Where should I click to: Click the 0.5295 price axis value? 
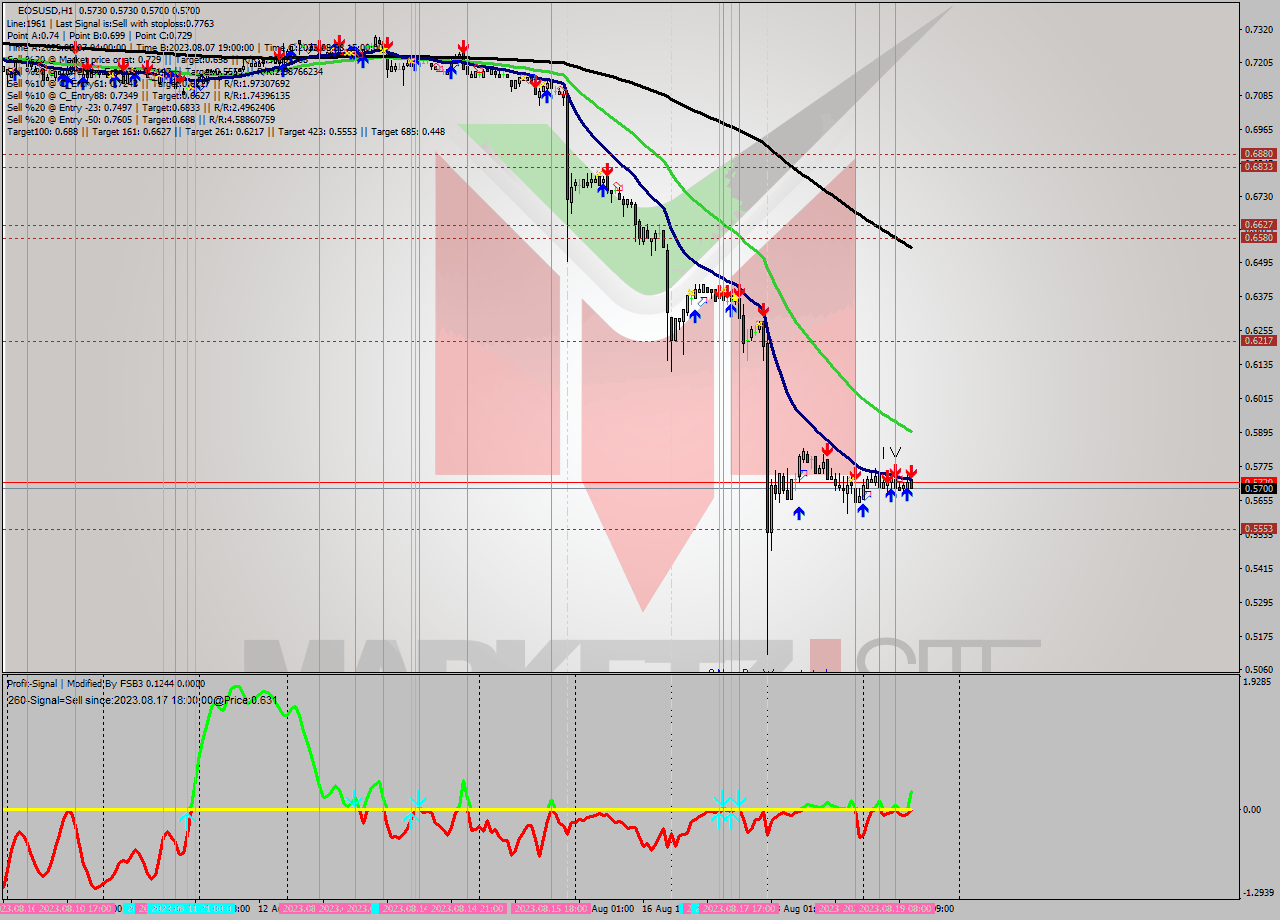(x=1258, y=602)
